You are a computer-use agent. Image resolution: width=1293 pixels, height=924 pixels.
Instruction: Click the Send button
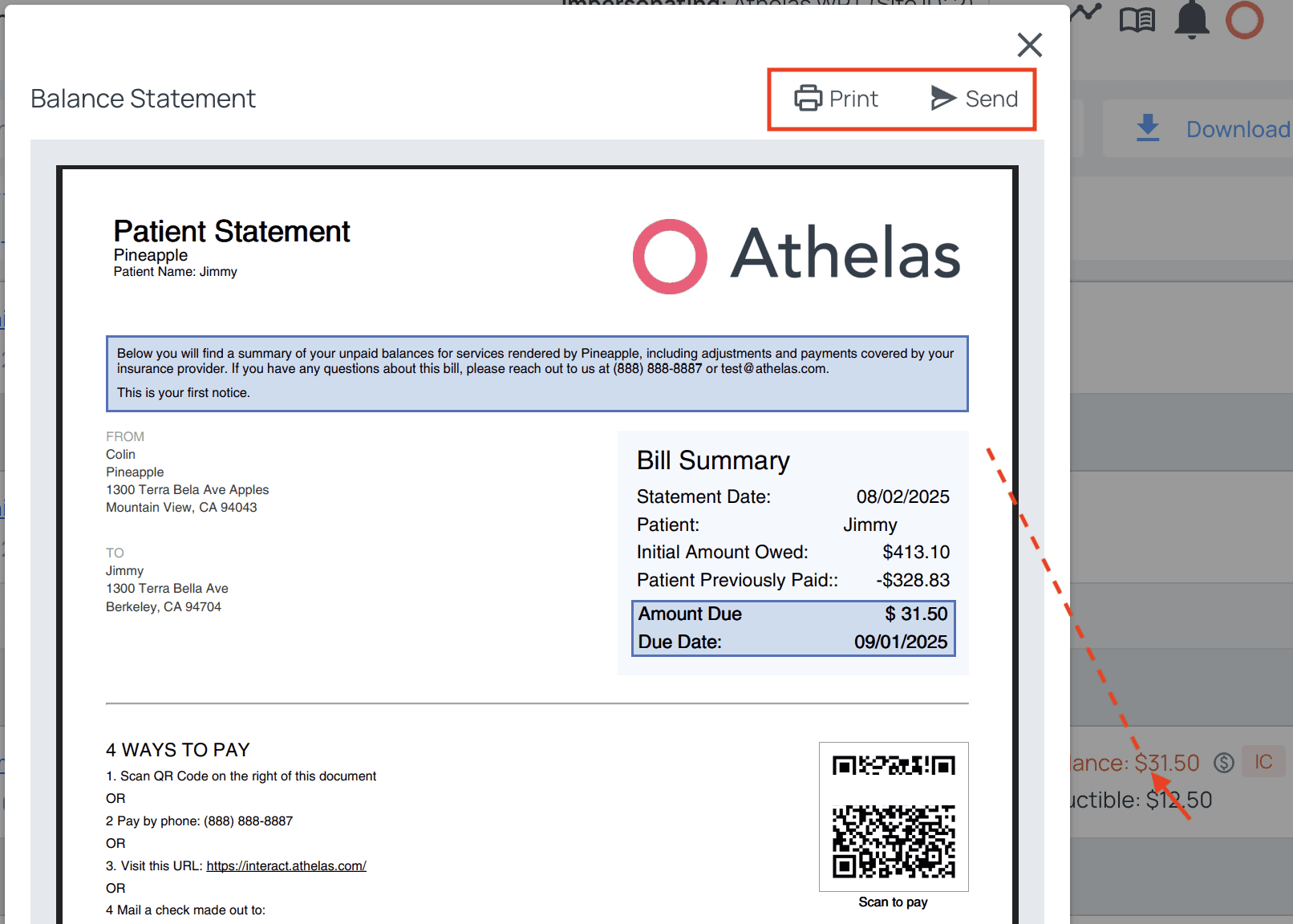pyautogui.click(x=974, y=99)
